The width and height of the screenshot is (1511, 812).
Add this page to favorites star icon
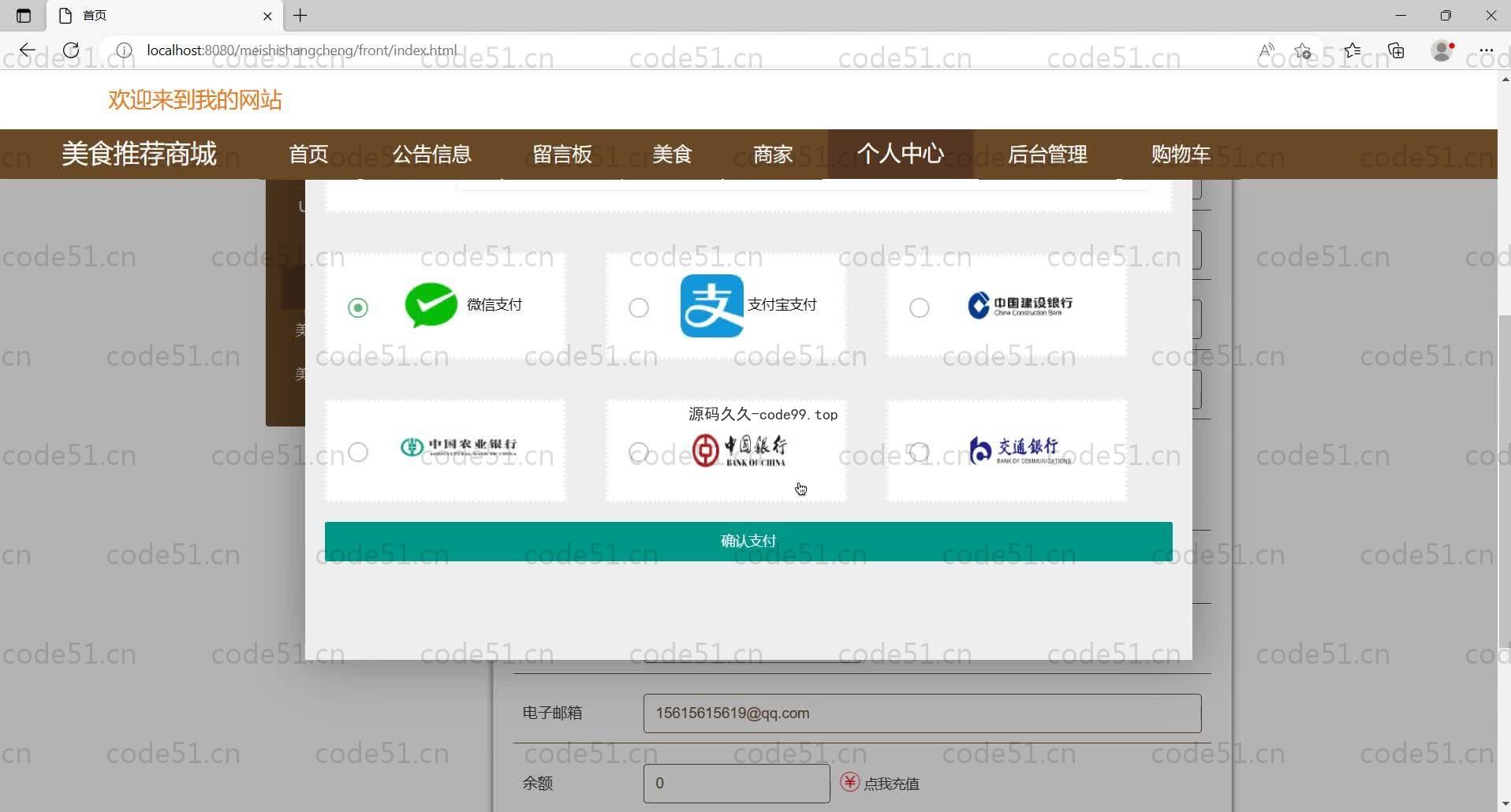click(1303, 50)
